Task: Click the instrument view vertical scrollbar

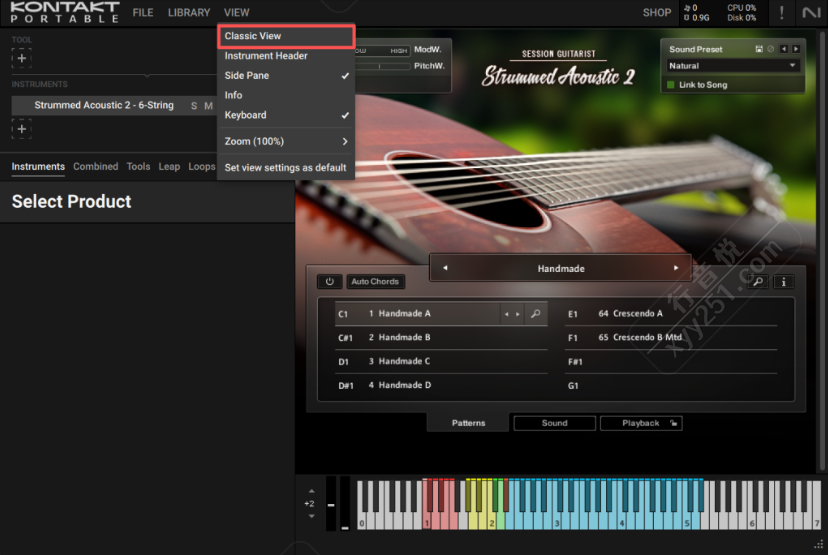Action: 822,251
